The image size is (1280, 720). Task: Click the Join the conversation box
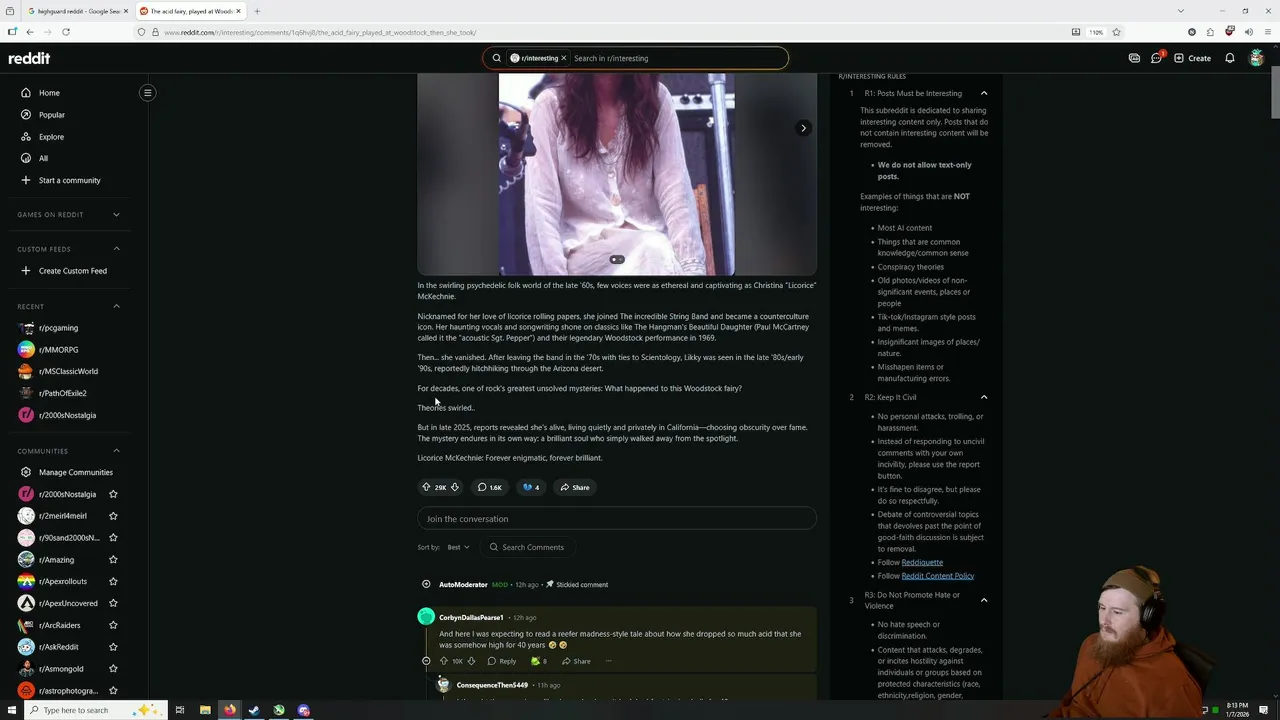[x=617, y=519]
